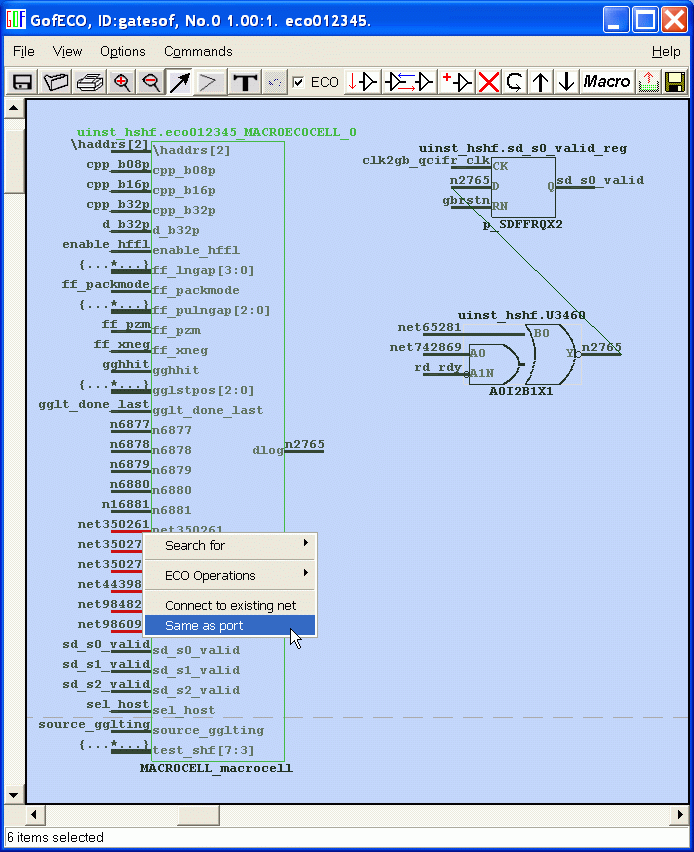694x852 pixels.
Task: Open the Help menu
Action: pyautogui.click(x=666, y=51)
